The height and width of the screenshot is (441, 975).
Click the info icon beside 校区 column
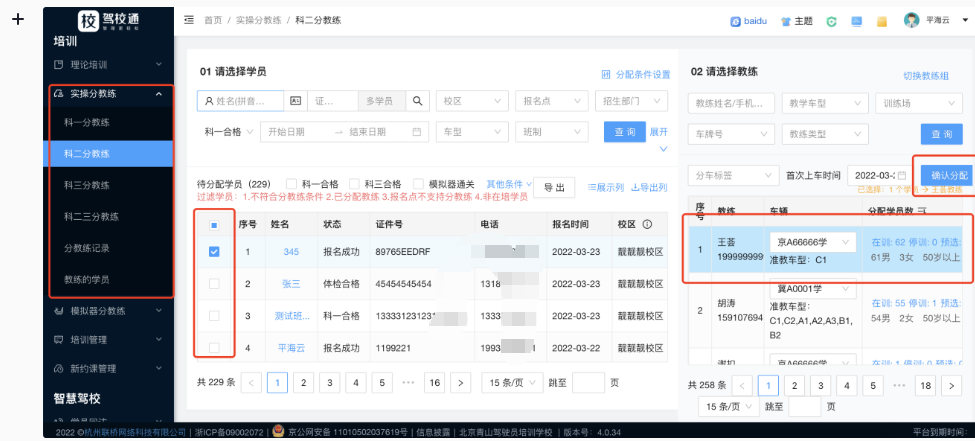[x=647, y=224]
